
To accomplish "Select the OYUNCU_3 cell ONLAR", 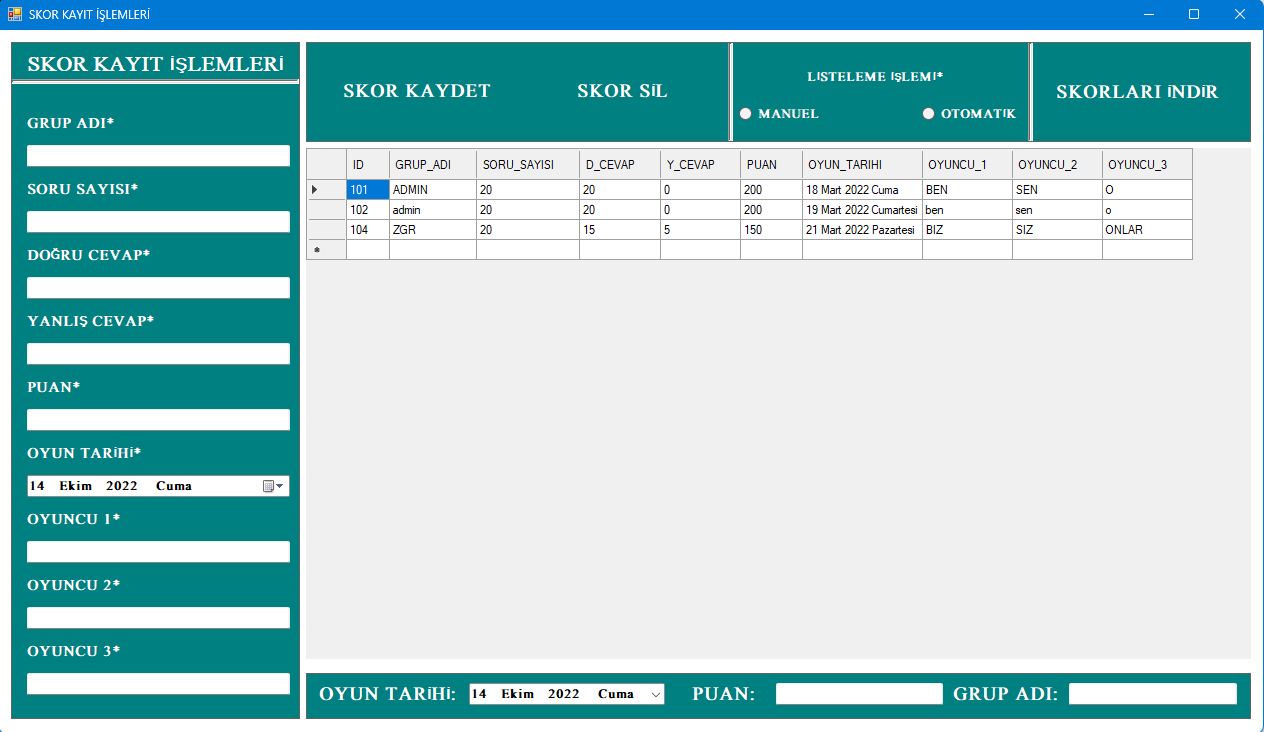I will point(1147,230).
